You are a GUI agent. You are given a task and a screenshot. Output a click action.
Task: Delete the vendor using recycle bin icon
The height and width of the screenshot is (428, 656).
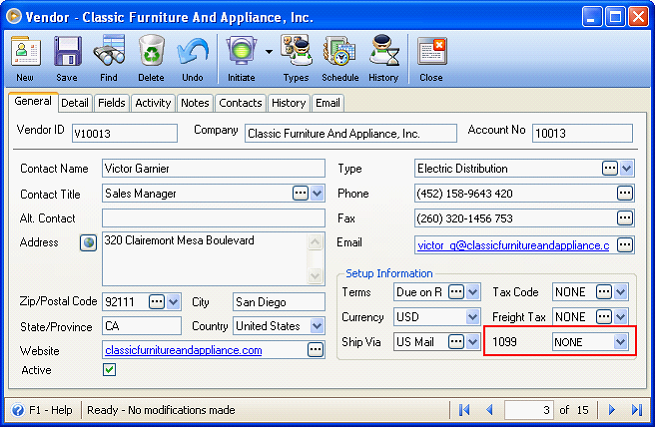coord(151,51)
